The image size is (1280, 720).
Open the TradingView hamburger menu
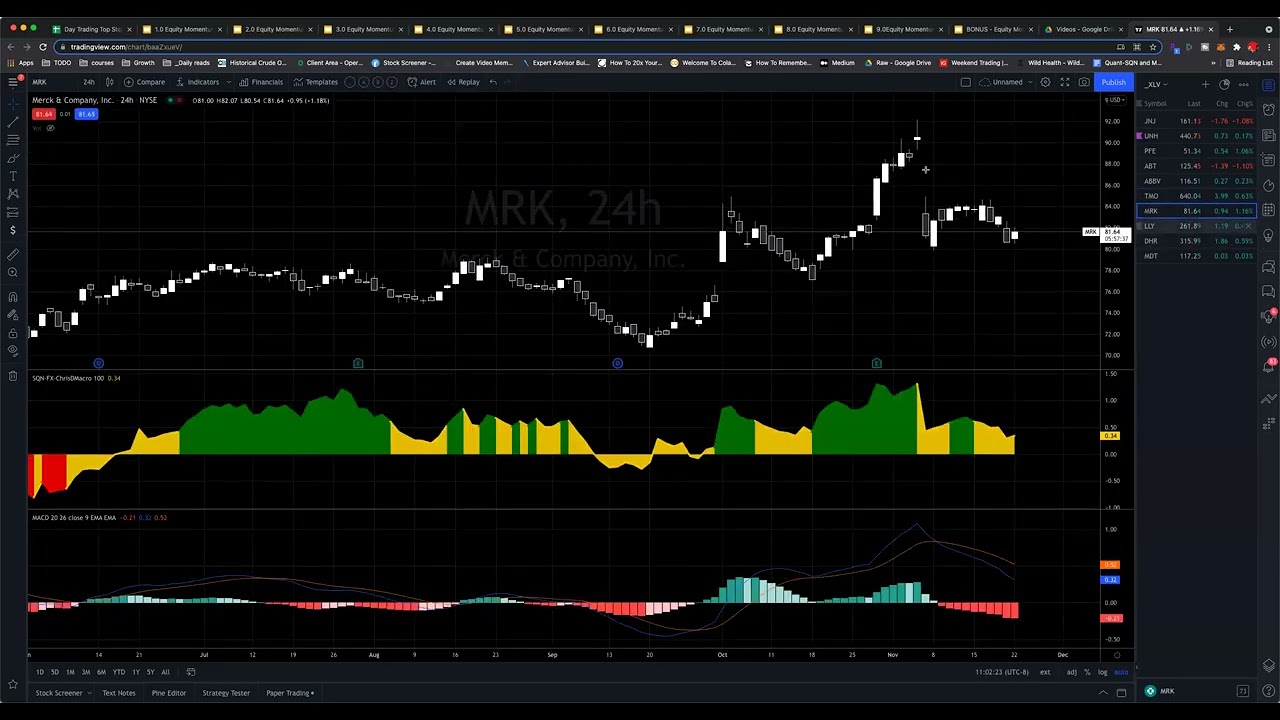13,82
